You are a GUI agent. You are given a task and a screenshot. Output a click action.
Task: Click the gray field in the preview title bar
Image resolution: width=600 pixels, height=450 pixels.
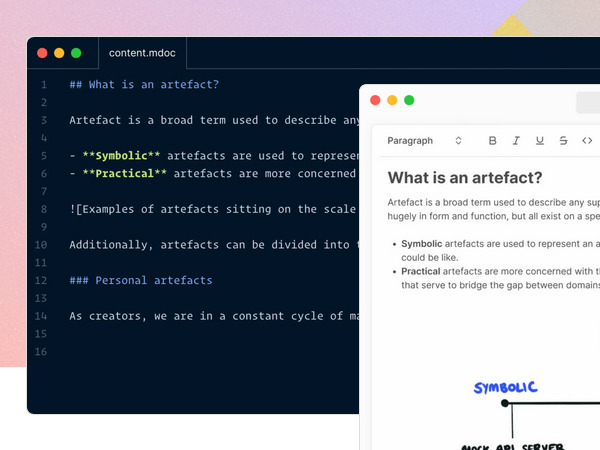(588, 100)
